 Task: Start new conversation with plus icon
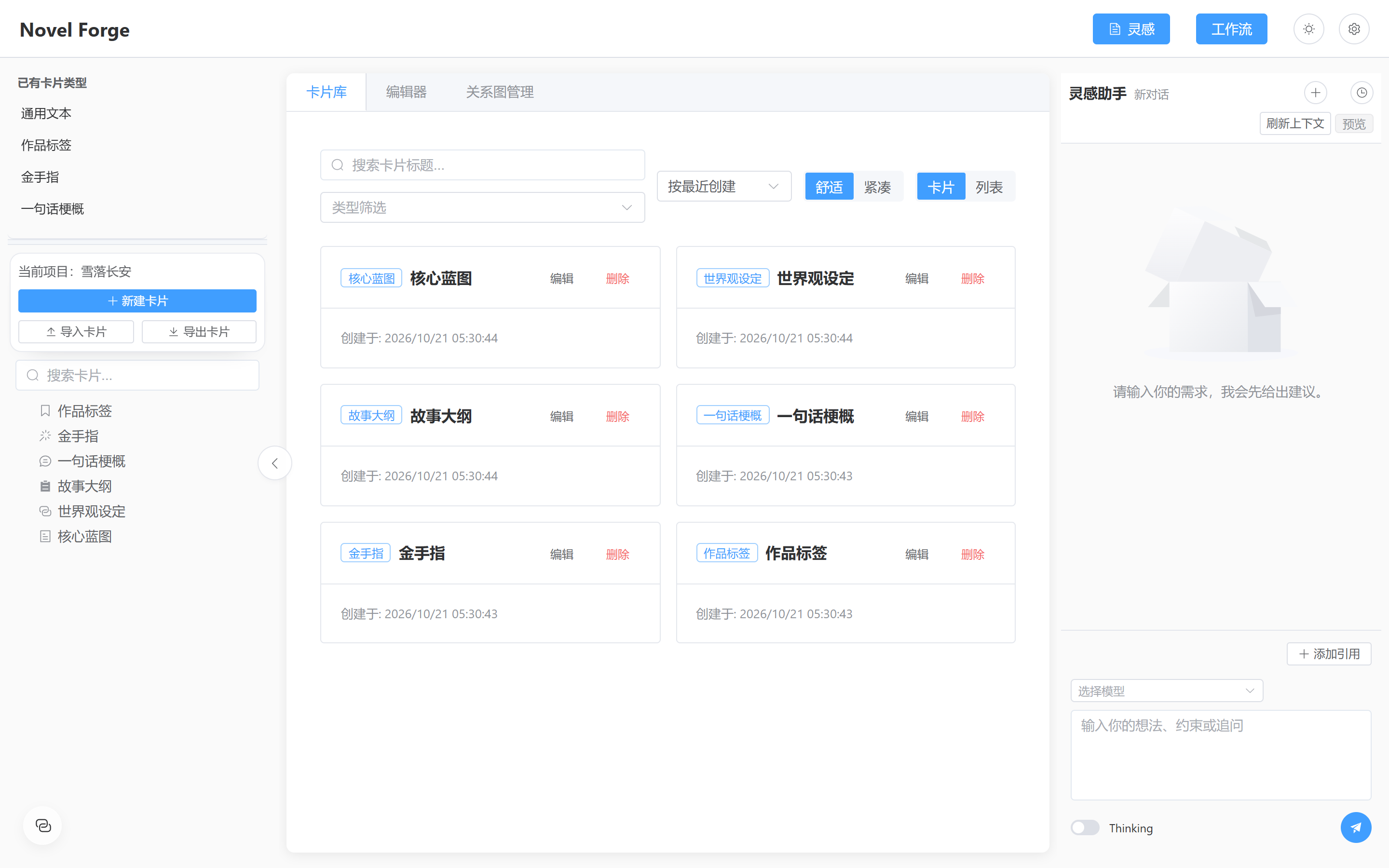[1316, 93]
